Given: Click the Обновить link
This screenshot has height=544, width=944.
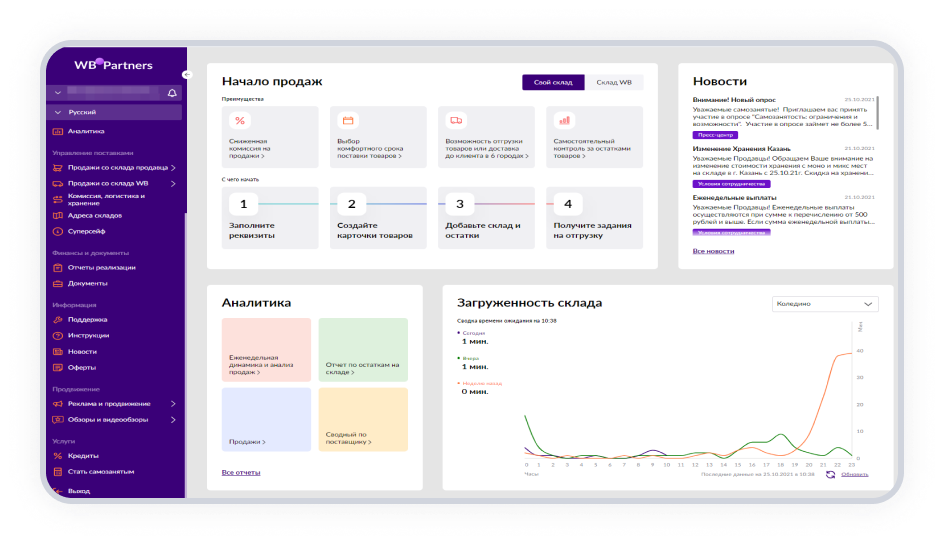Looking at the screenshot, I should click(854, 475).
